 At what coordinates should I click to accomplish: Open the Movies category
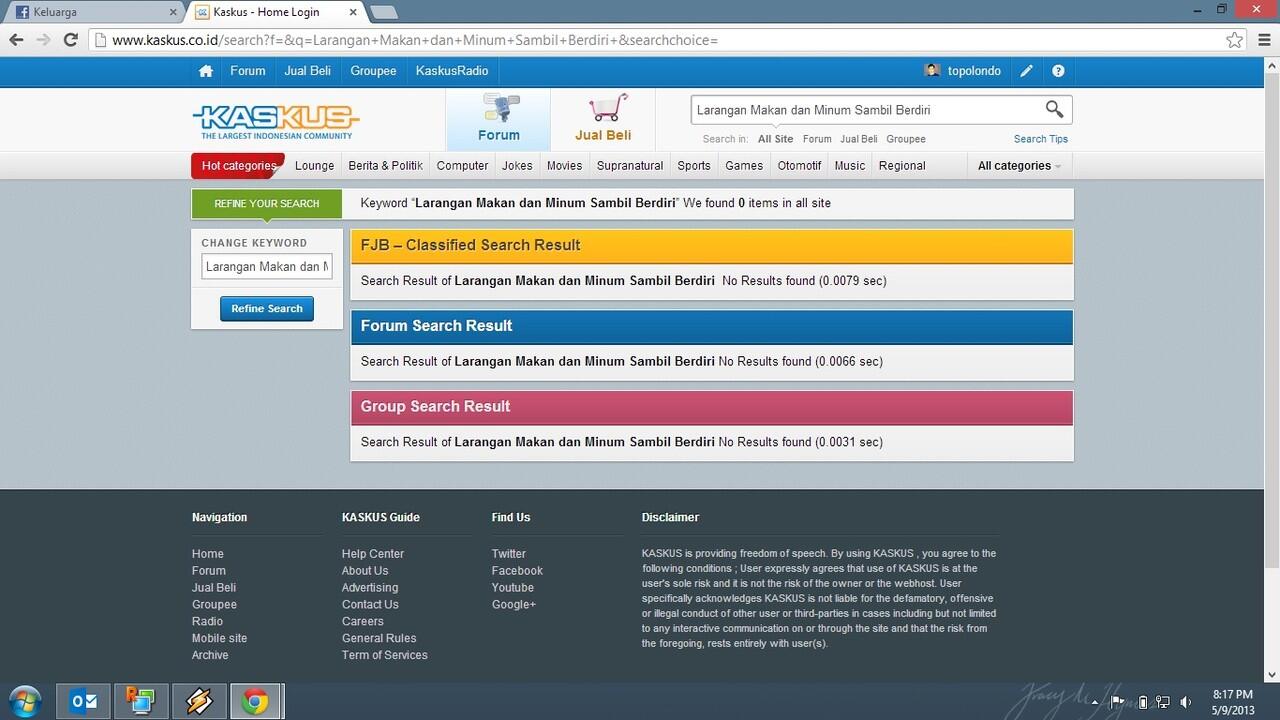(564, 166)
